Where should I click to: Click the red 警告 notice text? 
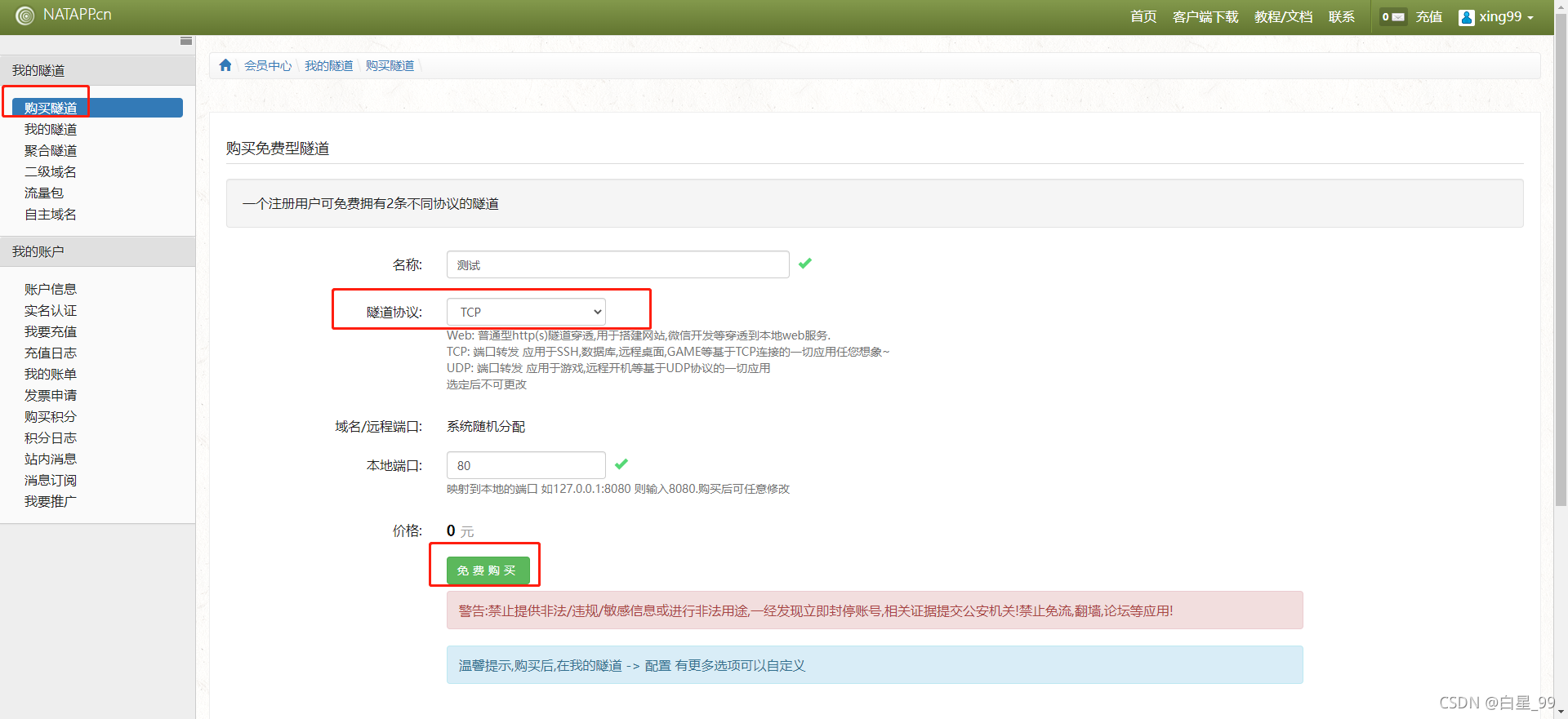pos(816,610)
